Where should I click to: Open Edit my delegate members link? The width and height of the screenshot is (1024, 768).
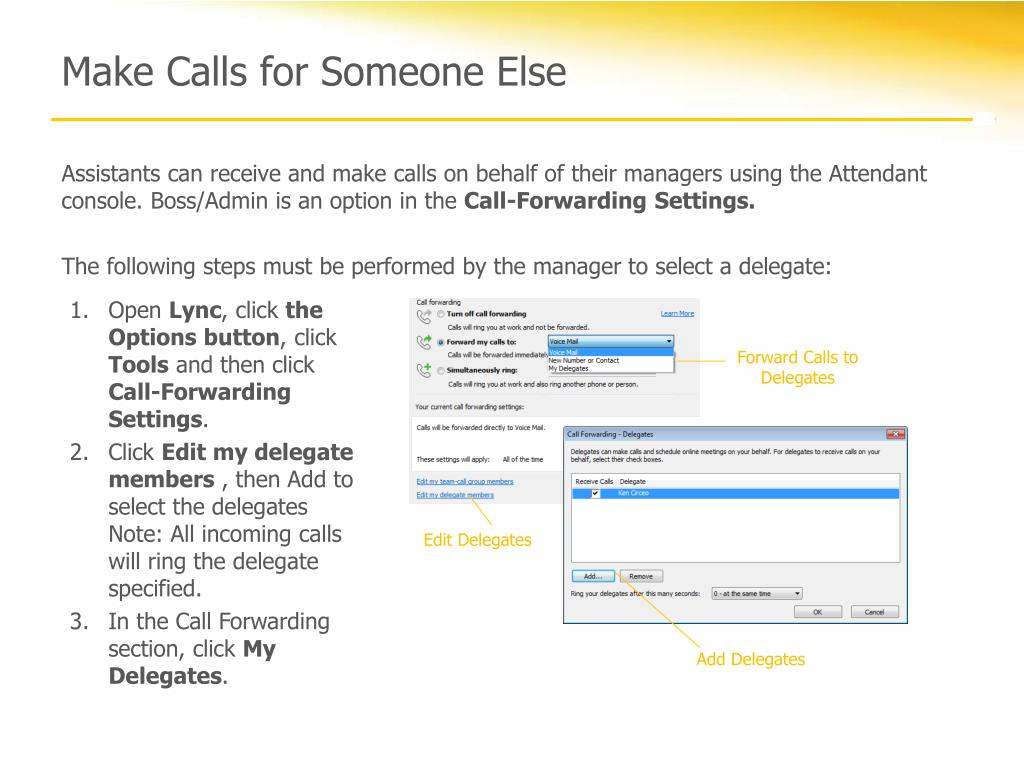455,495
